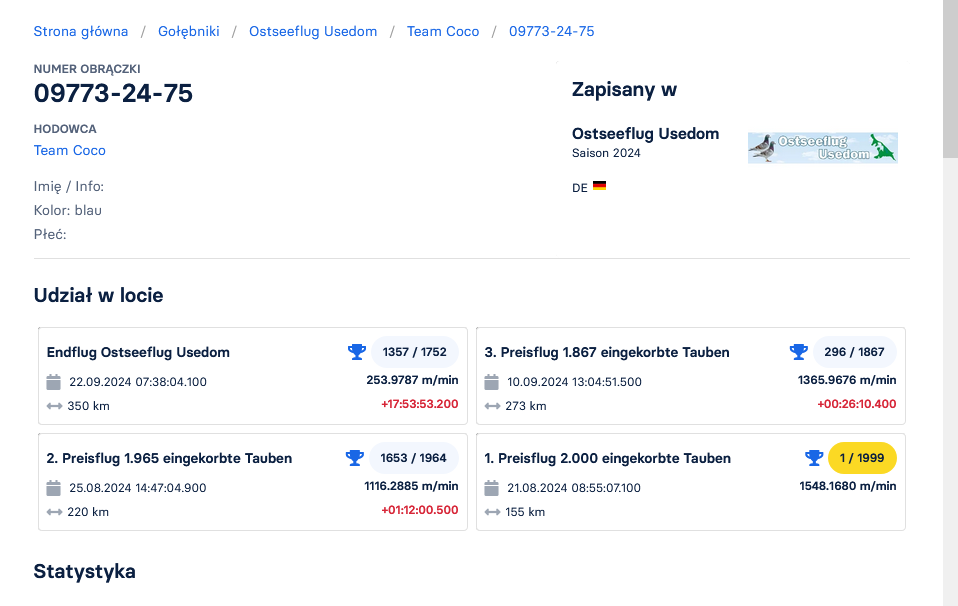Screen dimensions: 958x606
Task: Open the Endflug Ostseeflug Usedom race title
Action: 138,352
